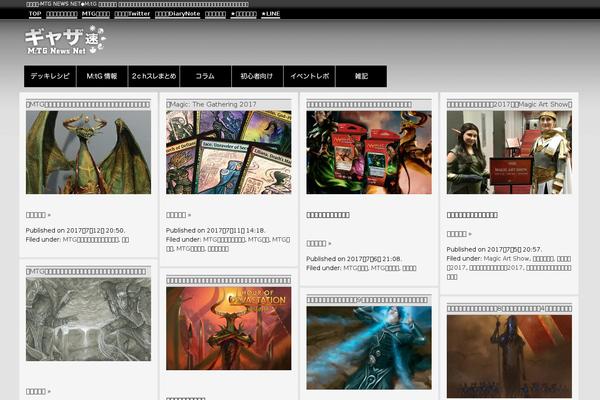Click the ギャザ速 MTG News Net logo
This screenshot has width=600, height=400.
click(x=65, y=40)
